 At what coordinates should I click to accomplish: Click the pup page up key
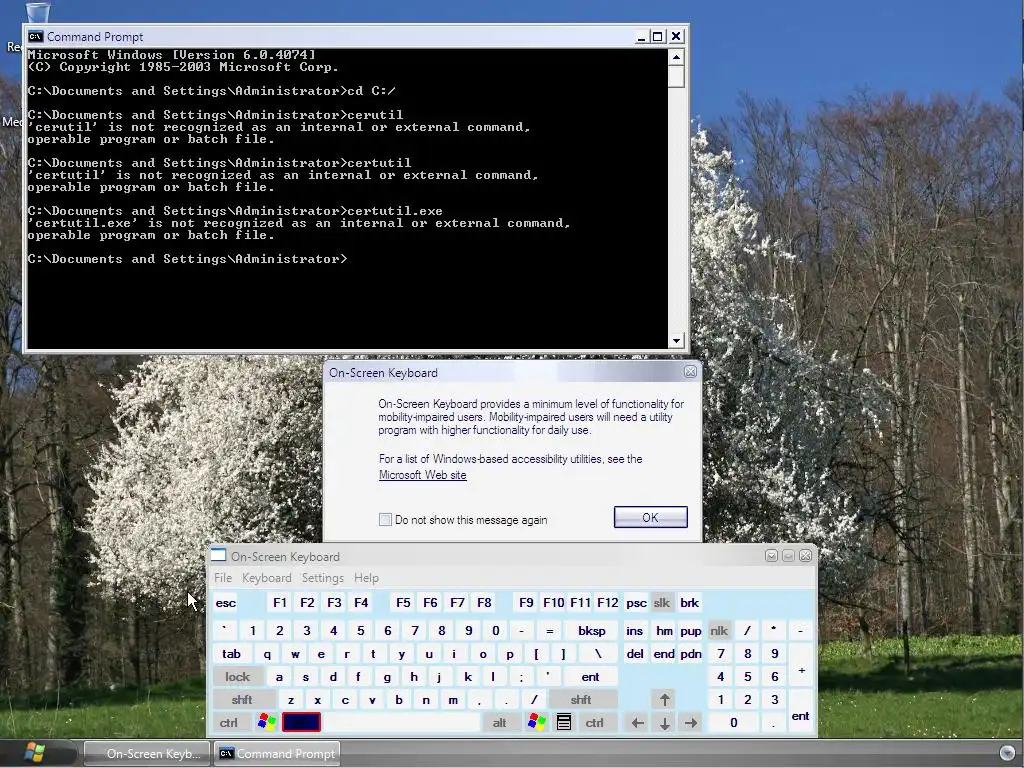[x=690, y=631]
